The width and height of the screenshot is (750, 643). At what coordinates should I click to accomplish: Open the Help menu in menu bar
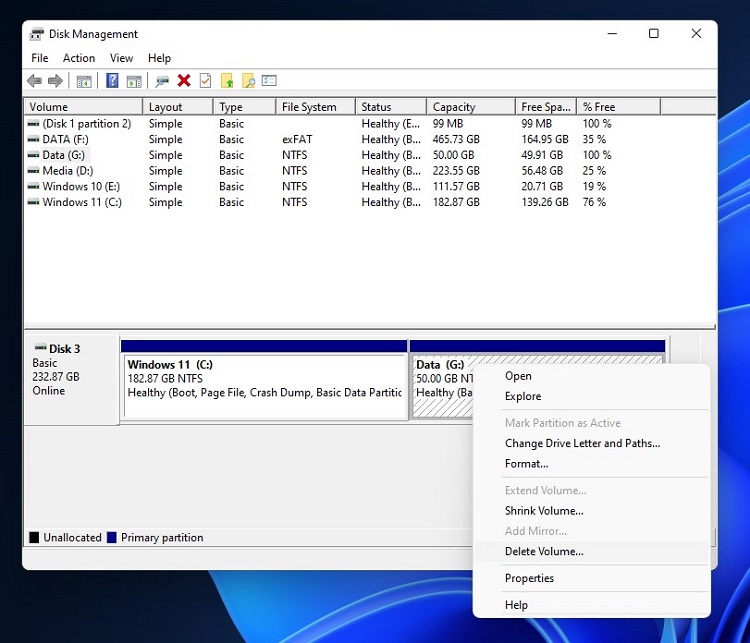click(x=159, y=58)
